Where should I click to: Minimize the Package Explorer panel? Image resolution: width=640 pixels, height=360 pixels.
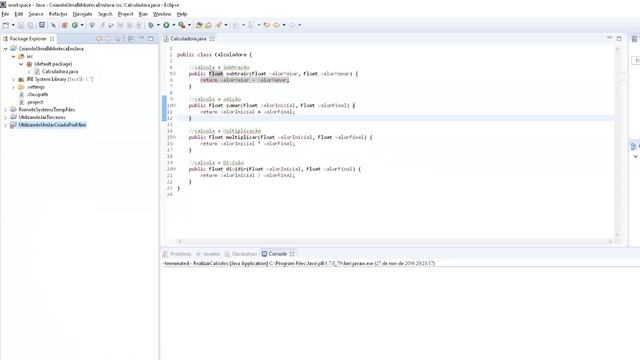(141, 38)
